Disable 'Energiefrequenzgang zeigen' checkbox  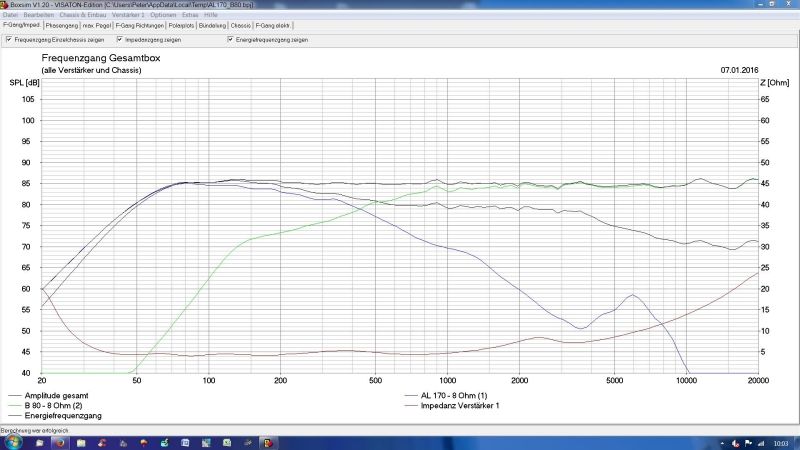(x=231, y=40)
